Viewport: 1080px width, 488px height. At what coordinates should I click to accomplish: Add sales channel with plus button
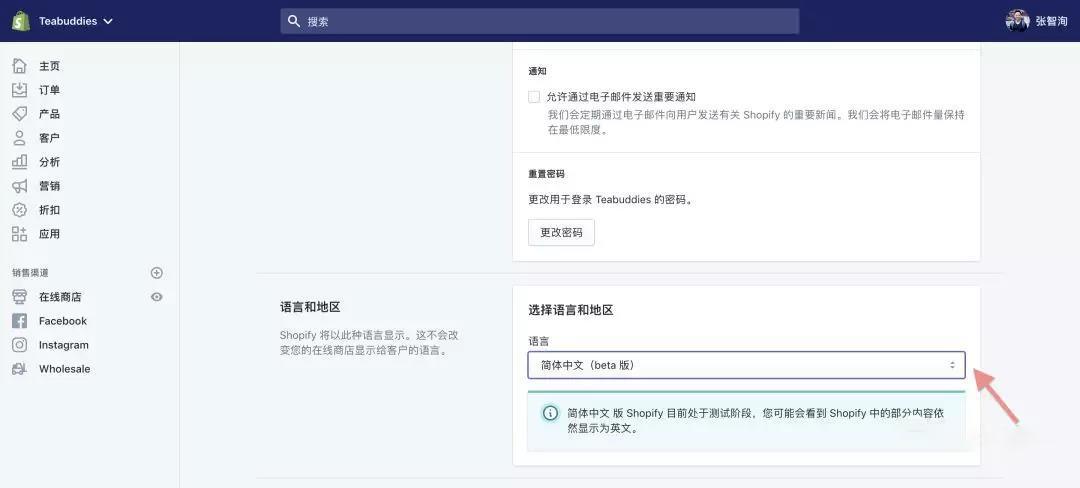point(156,273)
